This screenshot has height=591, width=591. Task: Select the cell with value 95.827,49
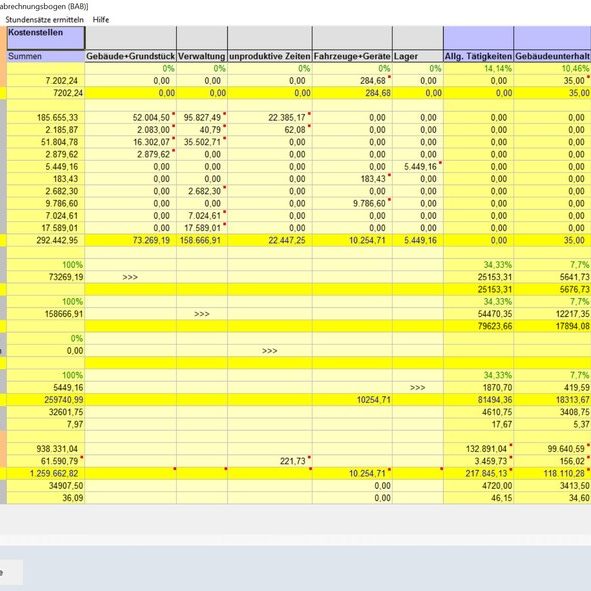pos(202,118)
